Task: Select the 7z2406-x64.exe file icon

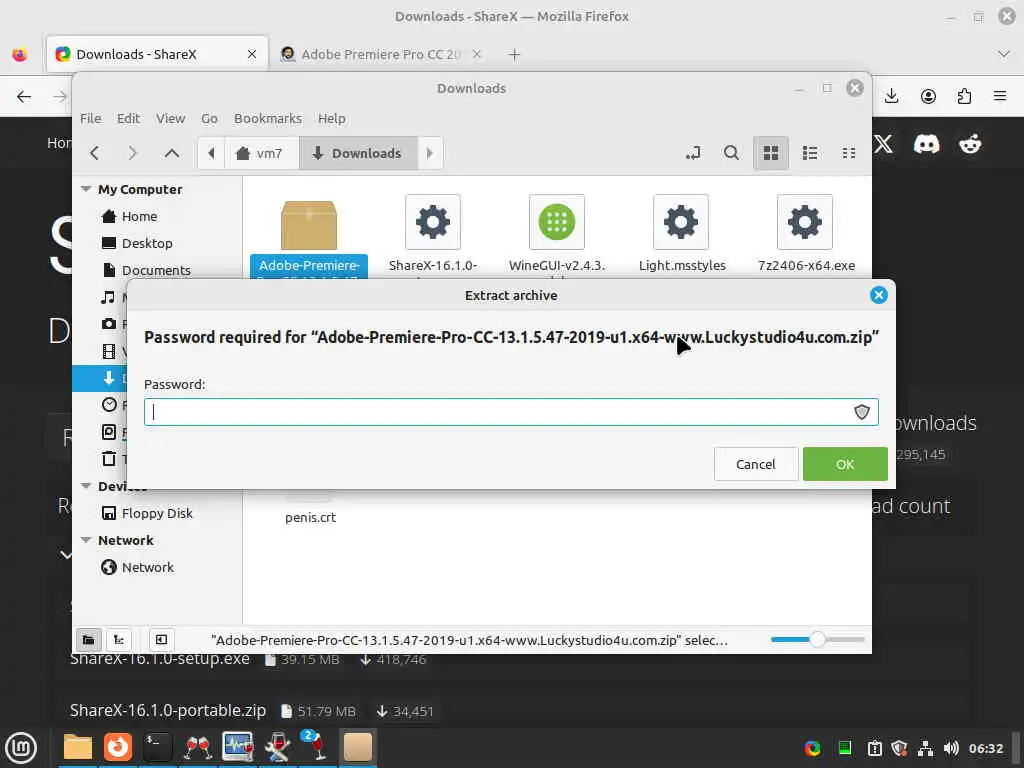Action: (x=805, y=222)
